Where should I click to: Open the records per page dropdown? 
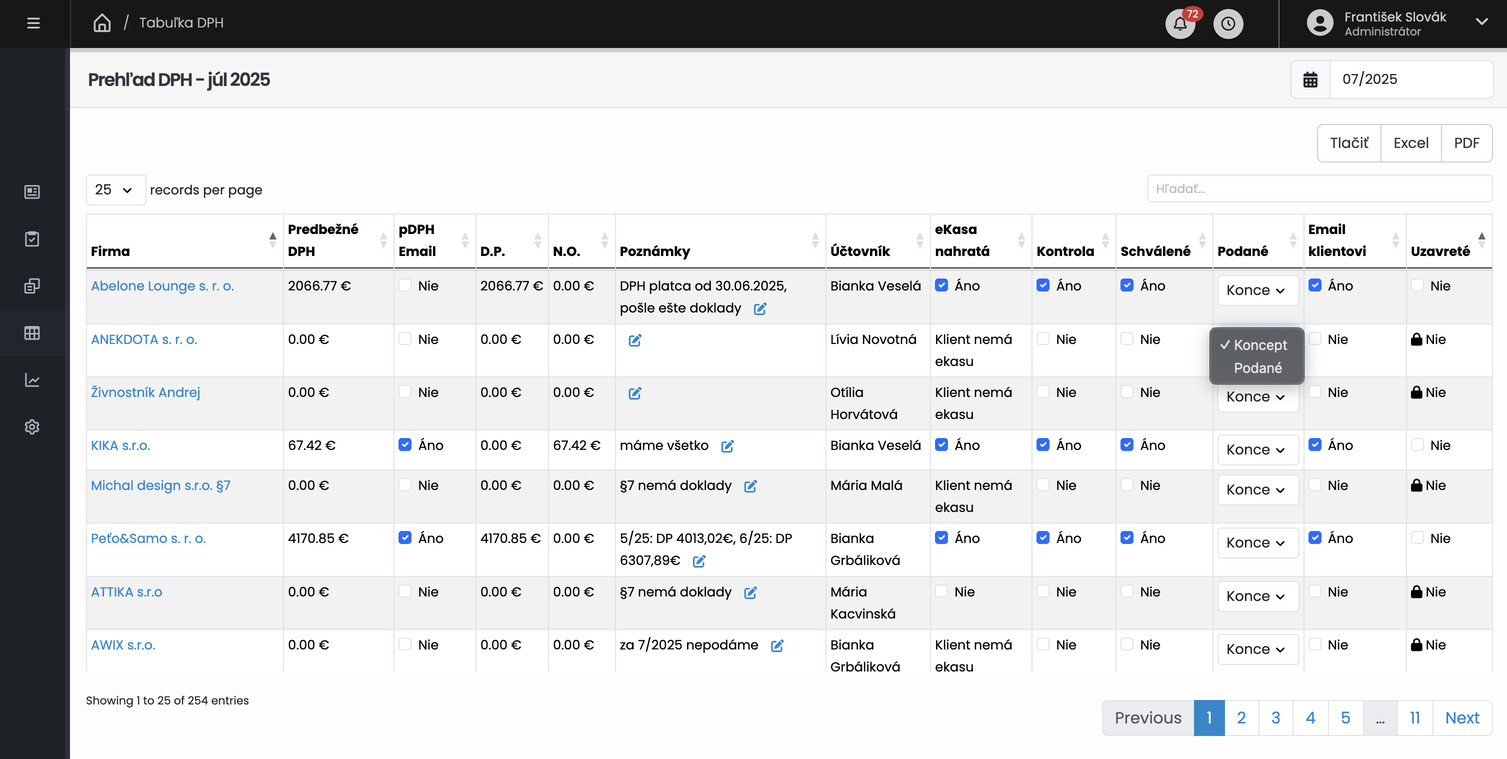pos(115,190)
